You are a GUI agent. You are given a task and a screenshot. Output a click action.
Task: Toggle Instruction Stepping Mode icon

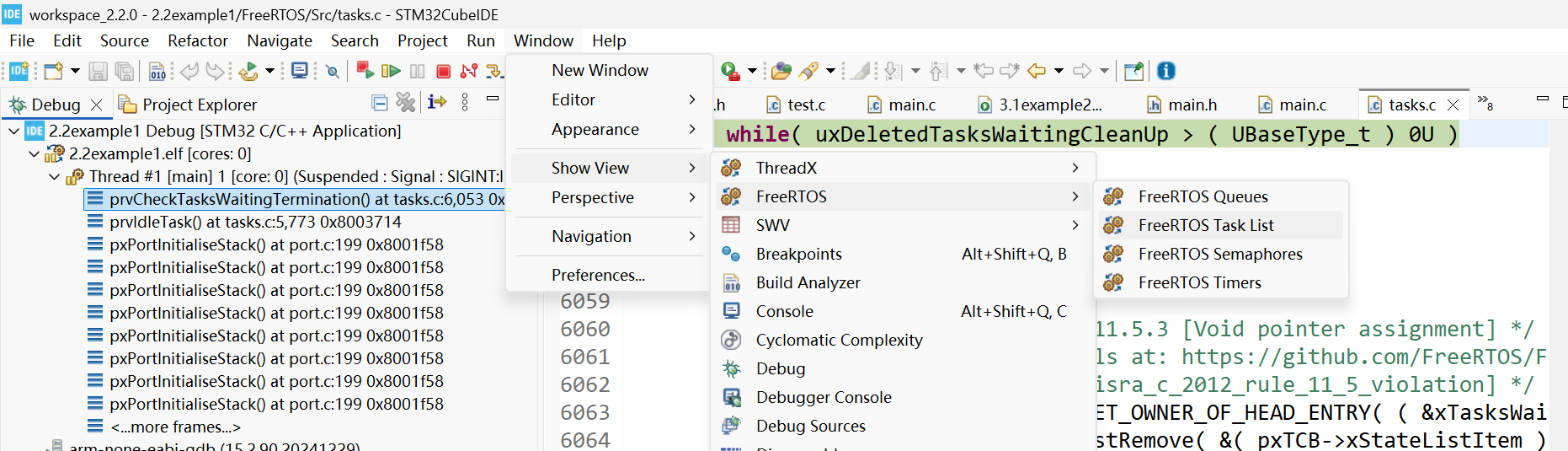pos(437,103)
